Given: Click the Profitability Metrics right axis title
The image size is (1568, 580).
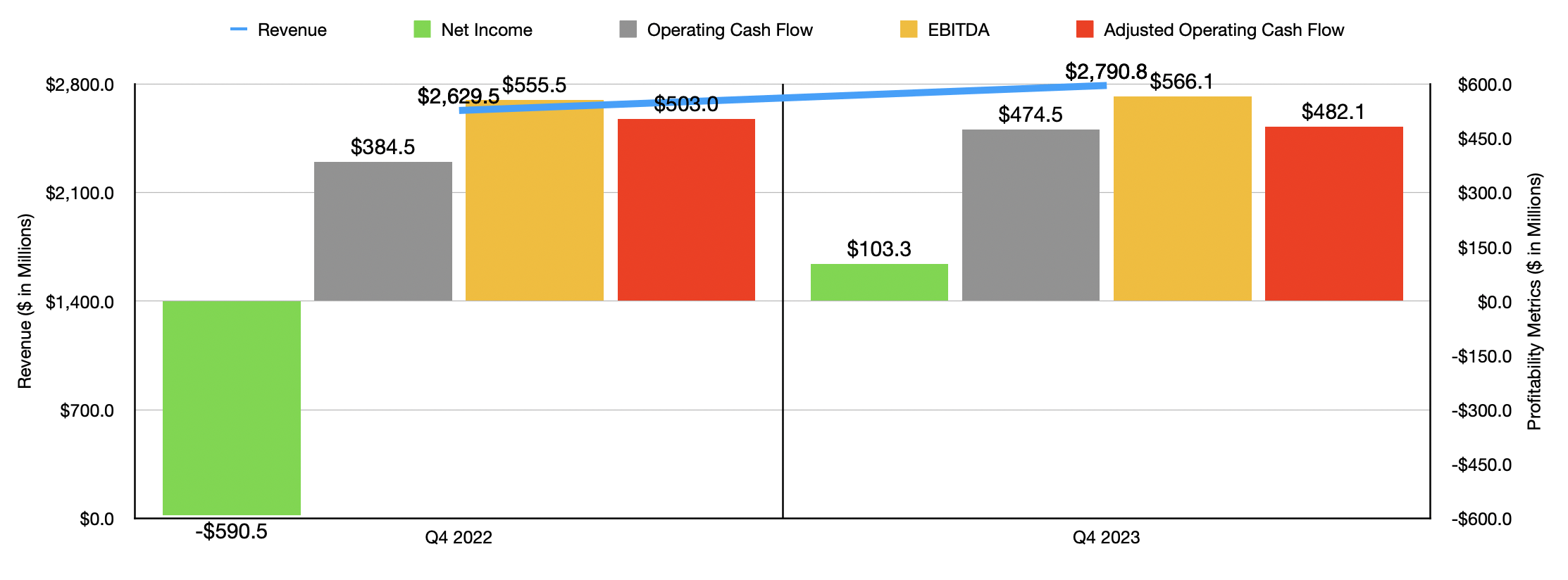Looking at the screenshot, I should tap(1534, 301).
